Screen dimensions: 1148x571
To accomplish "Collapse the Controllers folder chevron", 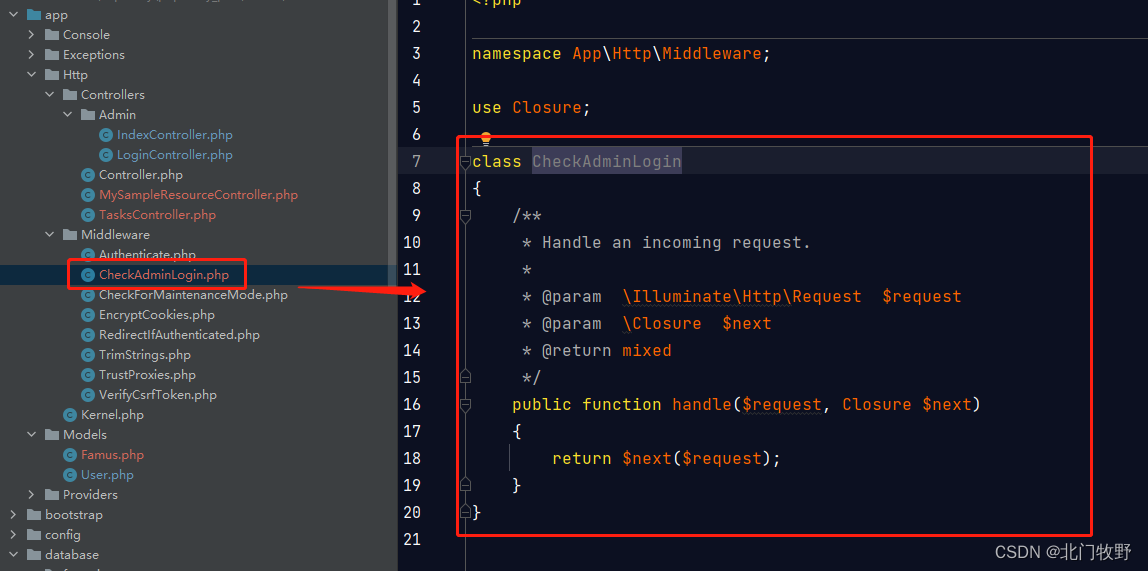I will [x=49, y=94].
